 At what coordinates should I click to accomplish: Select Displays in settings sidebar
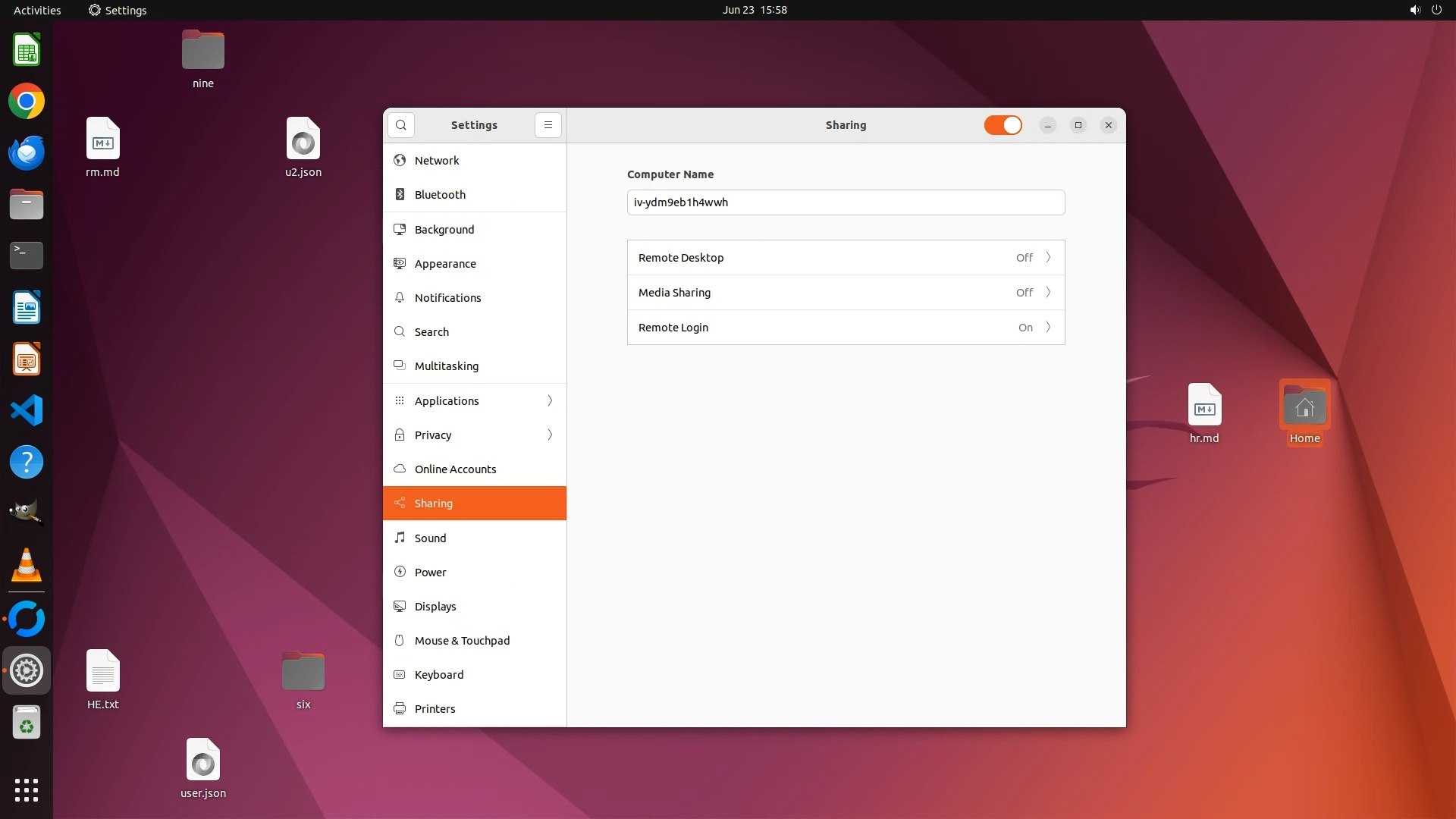pyautogui.click(x=435, y=606)
